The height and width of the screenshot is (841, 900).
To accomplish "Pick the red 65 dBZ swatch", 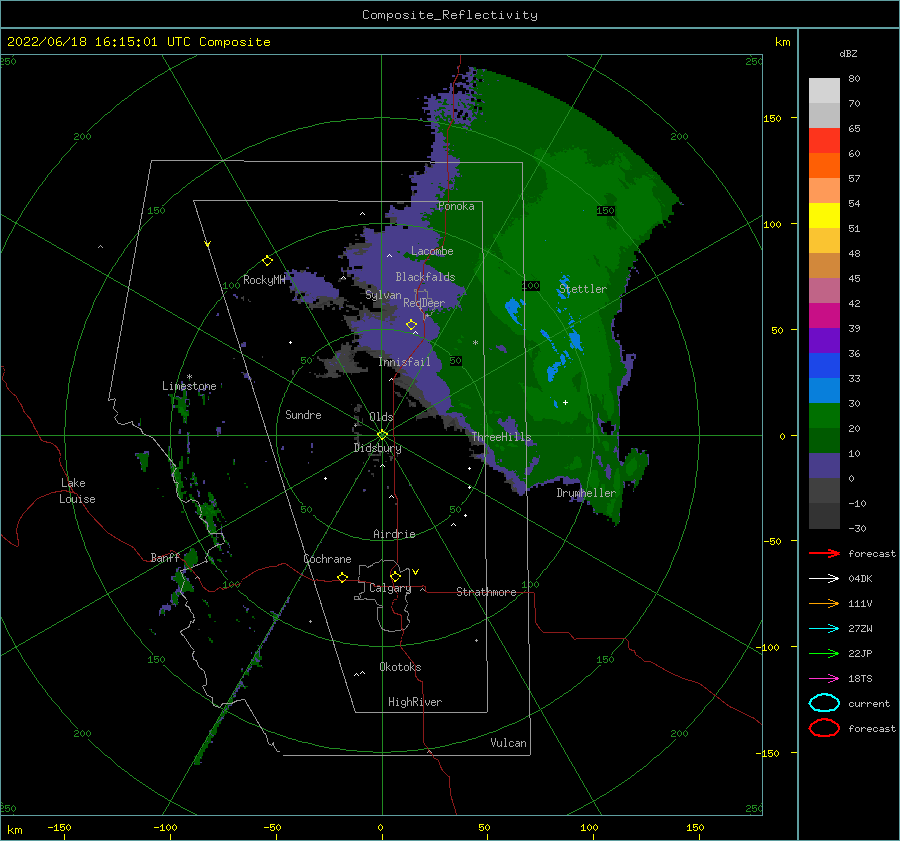I will point(824,140).
